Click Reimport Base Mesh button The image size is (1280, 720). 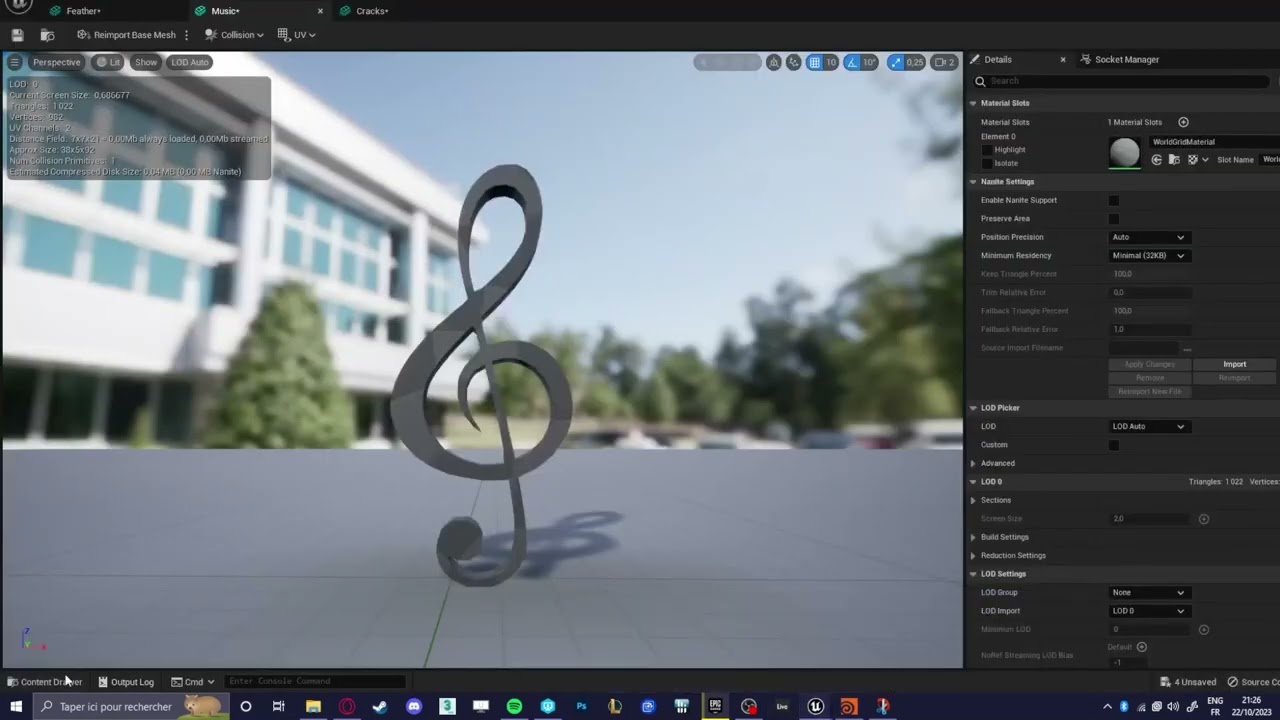tap(126, 35)
